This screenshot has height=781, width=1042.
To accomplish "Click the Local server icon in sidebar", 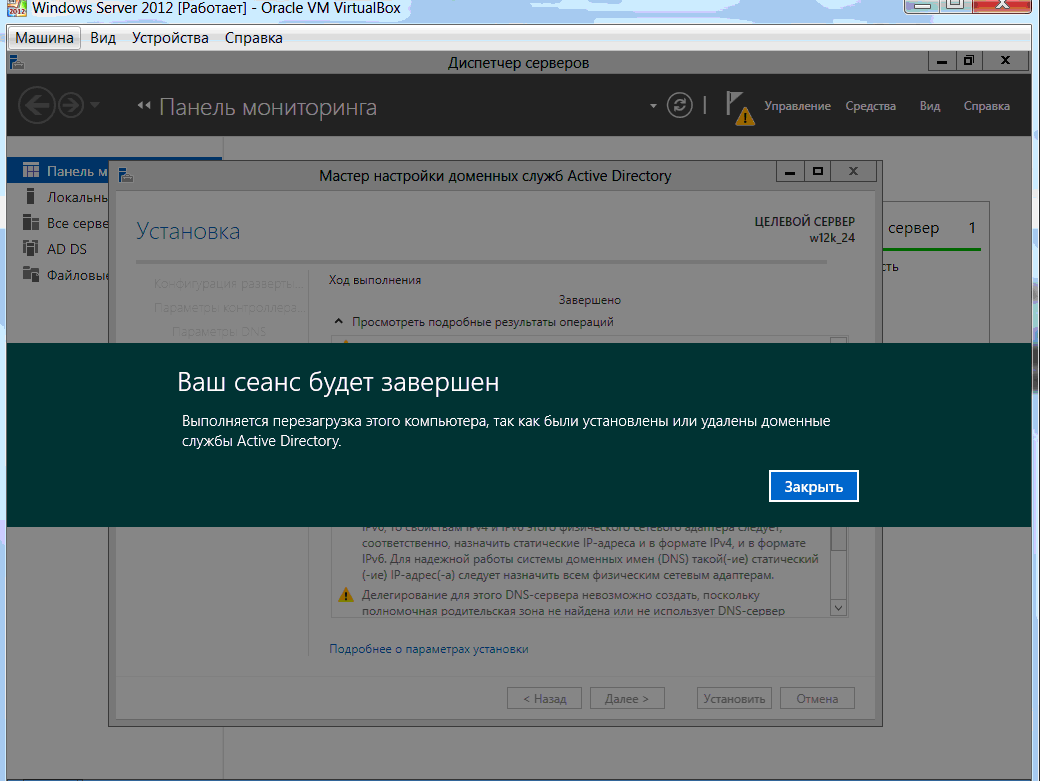I will click(30, 195).
